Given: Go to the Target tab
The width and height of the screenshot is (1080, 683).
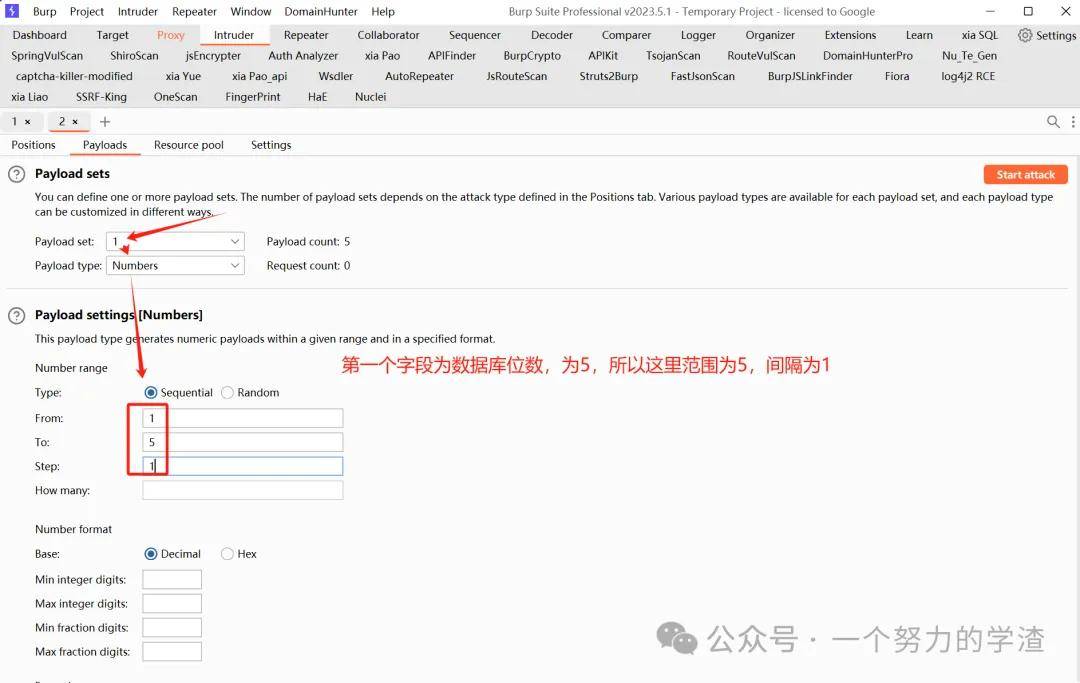Looking at the screenshot, I should [112, 35].
